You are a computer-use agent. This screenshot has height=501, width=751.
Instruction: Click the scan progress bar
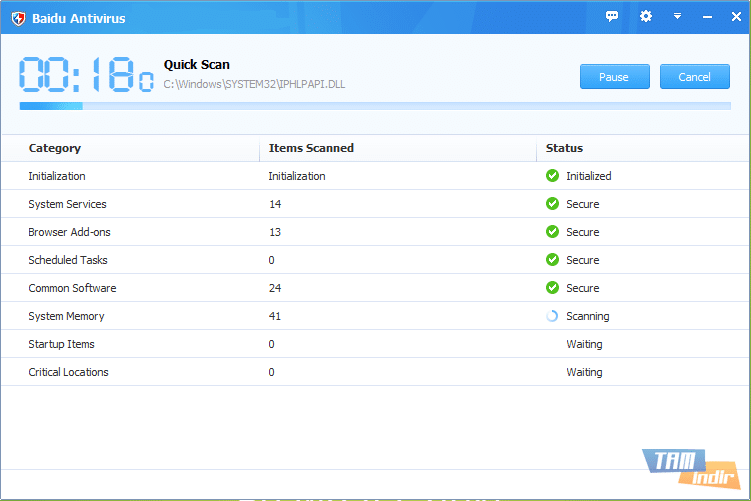coord(375,106)
